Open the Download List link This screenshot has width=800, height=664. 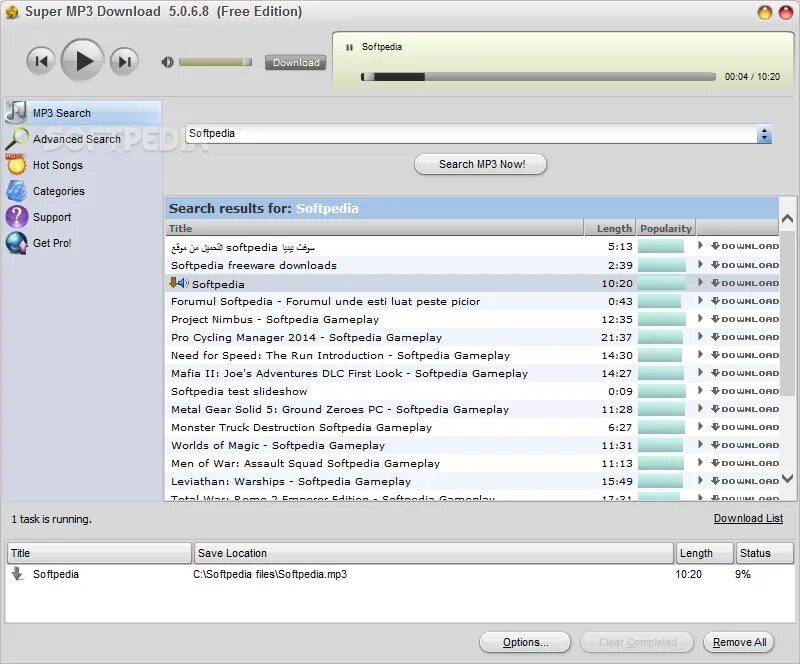(748, 519)
